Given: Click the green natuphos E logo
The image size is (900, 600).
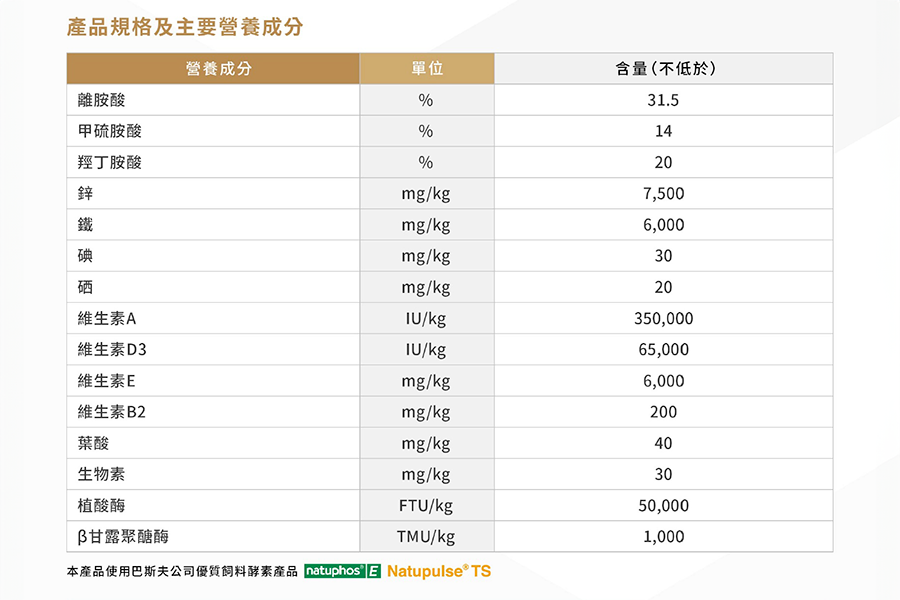Looking at the screenshot, I should 342,571.
